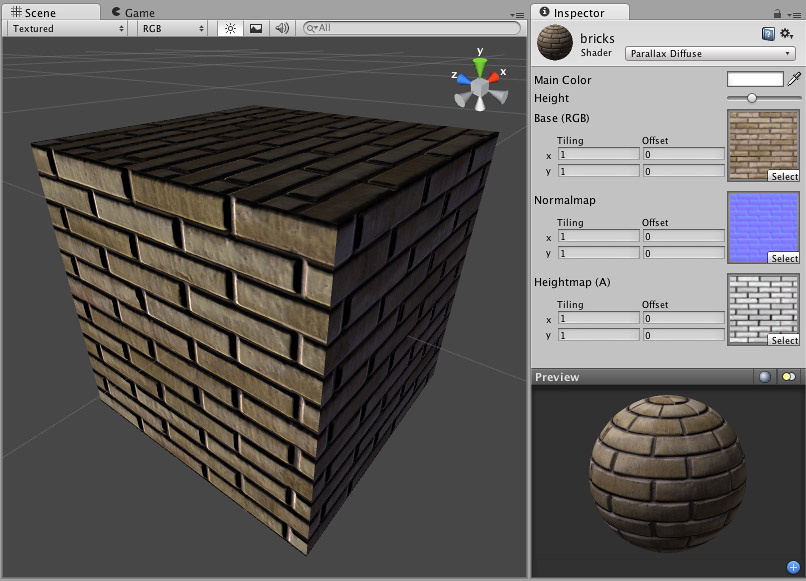The width and height of the screenshot is (806, 581).
Task: Click Select under the Base texture
Action: [784, 176]
